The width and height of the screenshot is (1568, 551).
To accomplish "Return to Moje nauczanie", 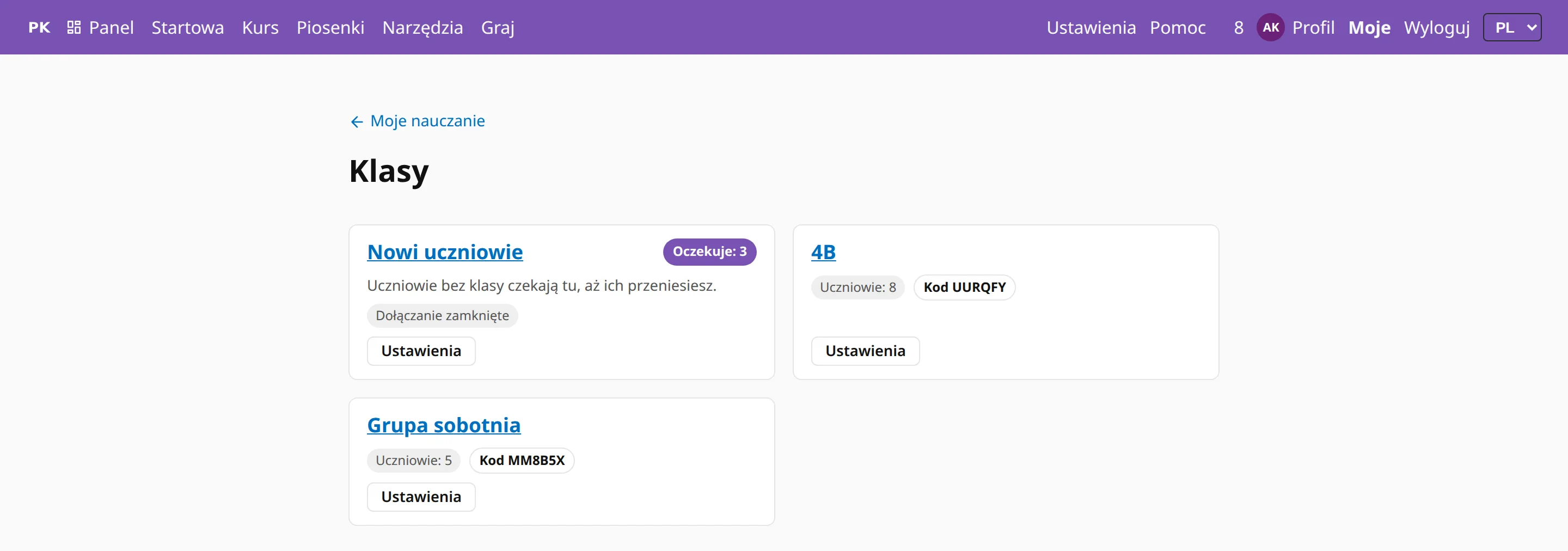I will [x=427, y=120].
